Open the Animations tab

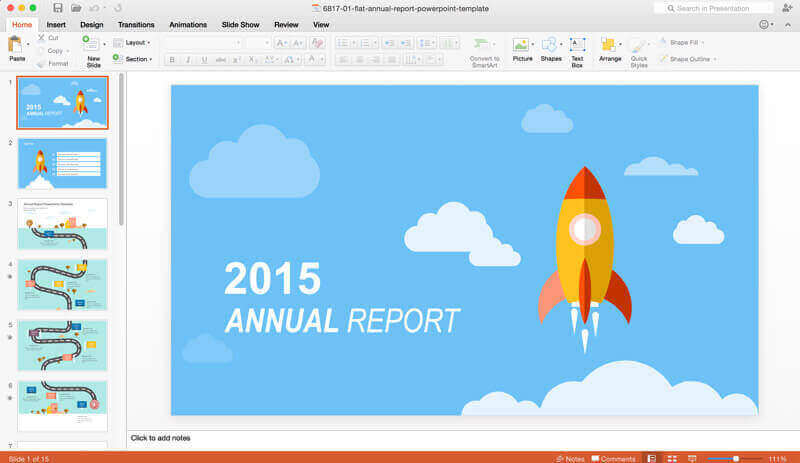pyautogui.click(x=188, y=24)
